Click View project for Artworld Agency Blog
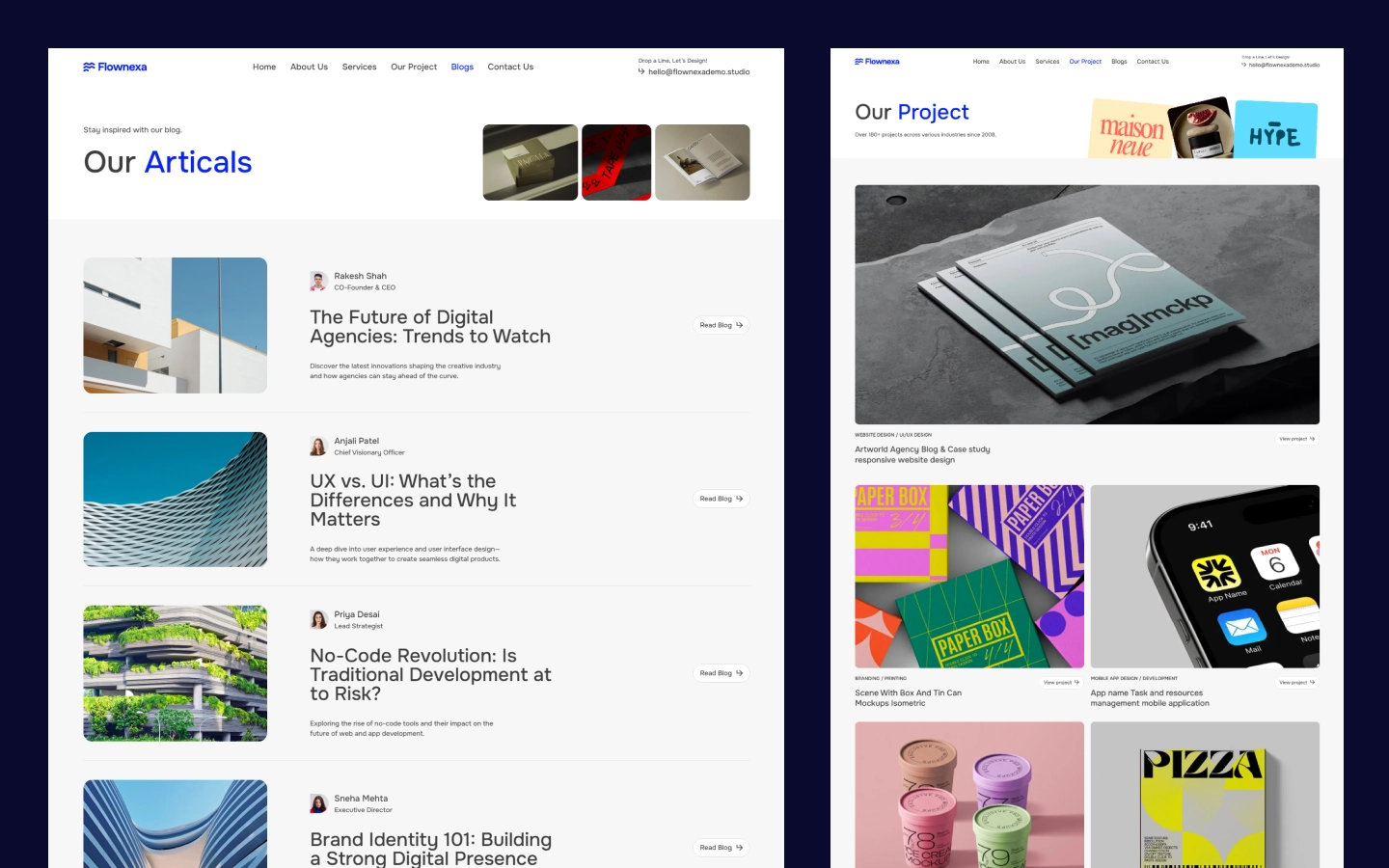This screenshot has width=1389, height=868. [1296, 439]
